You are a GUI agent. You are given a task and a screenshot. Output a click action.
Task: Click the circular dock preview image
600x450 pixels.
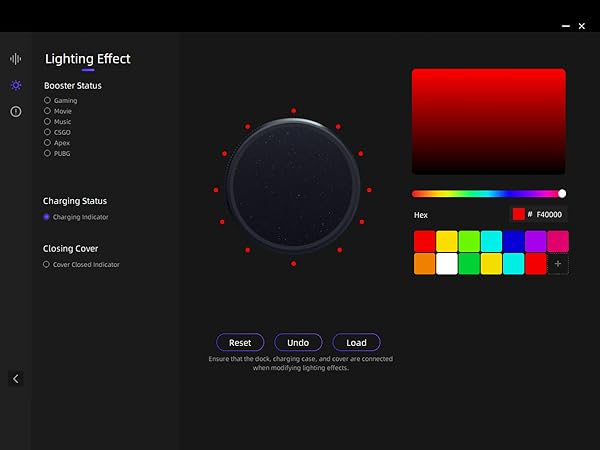coord(293,186)
